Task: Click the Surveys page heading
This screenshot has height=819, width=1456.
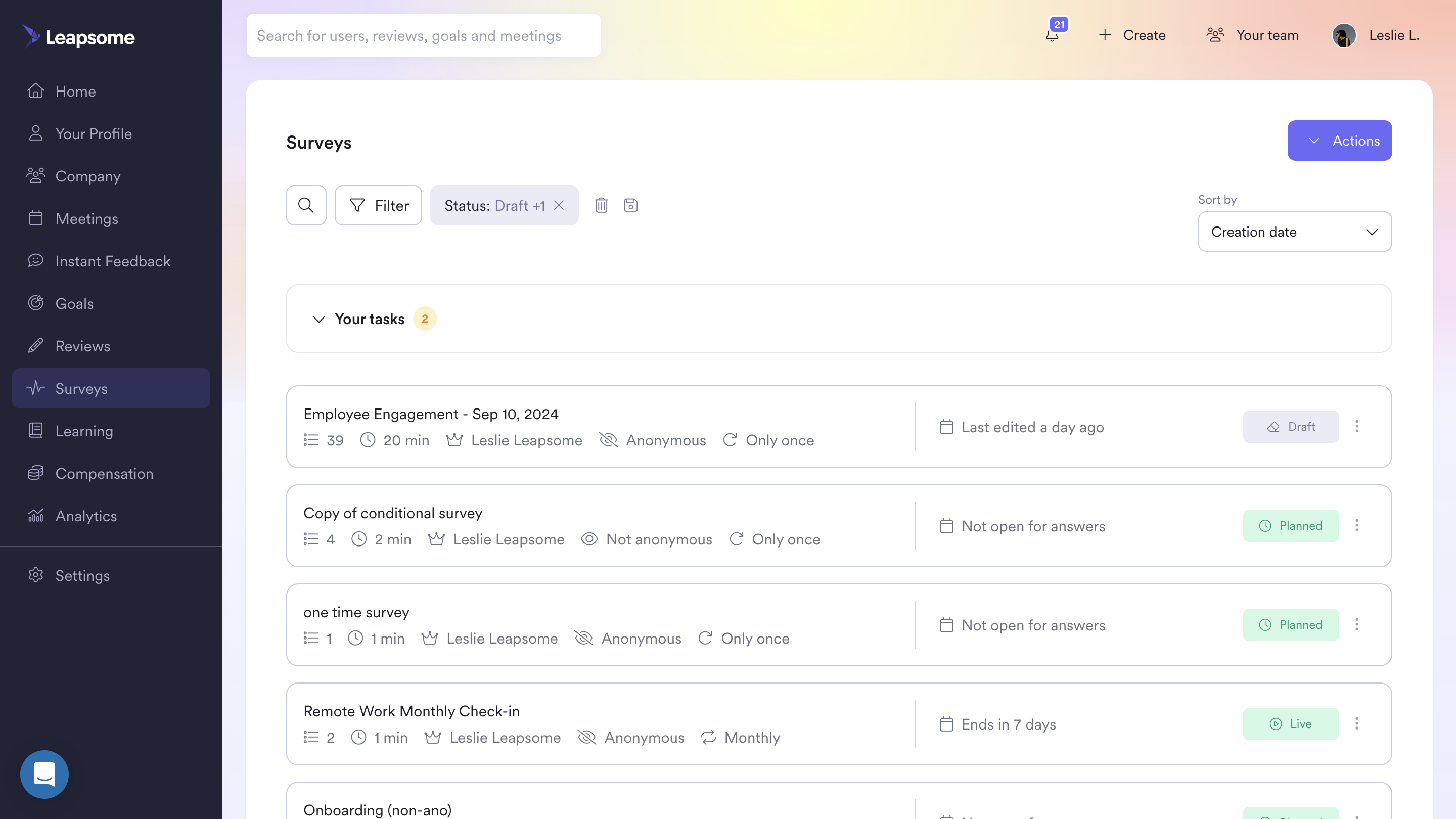Action: [x=319, y=143]
